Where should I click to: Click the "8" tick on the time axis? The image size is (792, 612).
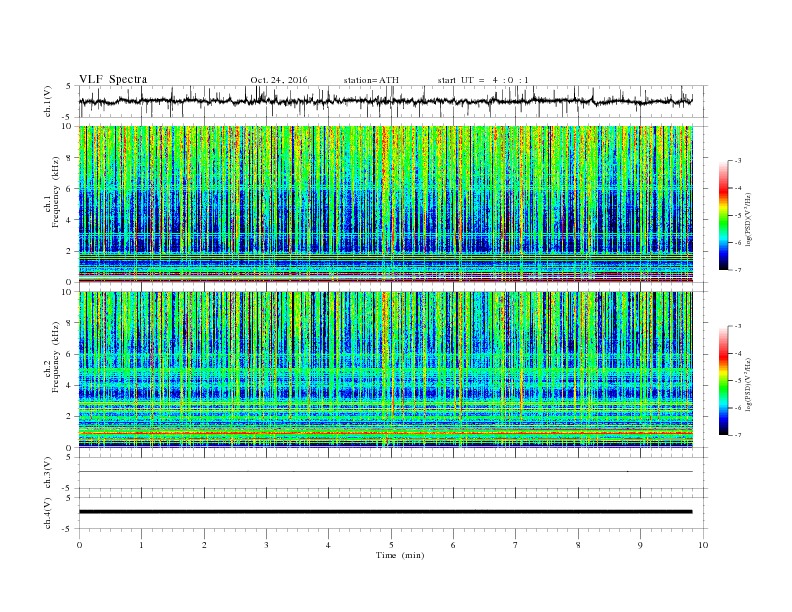(x=578, y=545)
